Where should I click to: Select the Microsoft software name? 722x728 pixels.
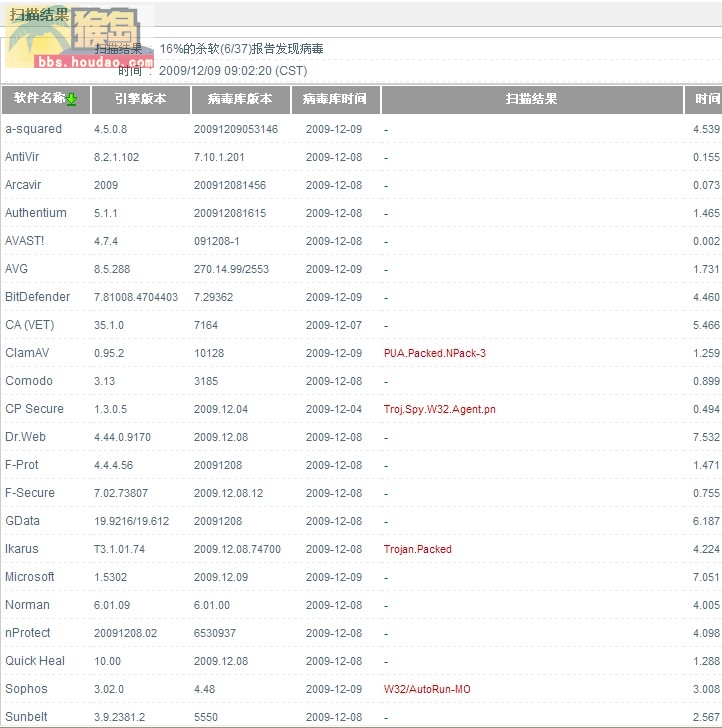(x=30, y=577)
